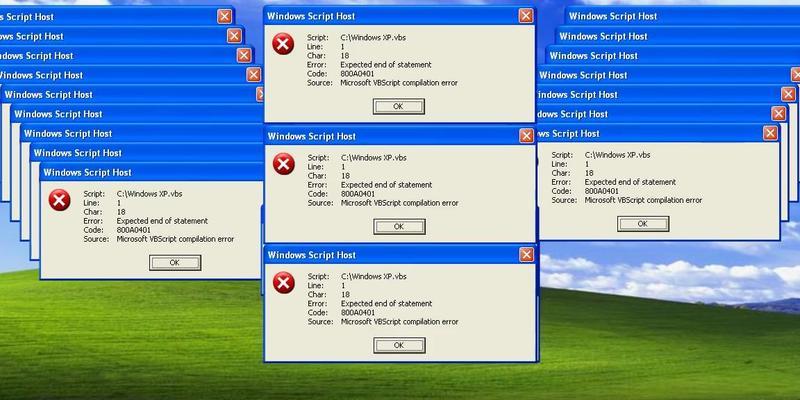This screenshot has height=400, width=800.
Task: Select "Expected end of statement" in front left-stack dialog
Action: point(162,221)
